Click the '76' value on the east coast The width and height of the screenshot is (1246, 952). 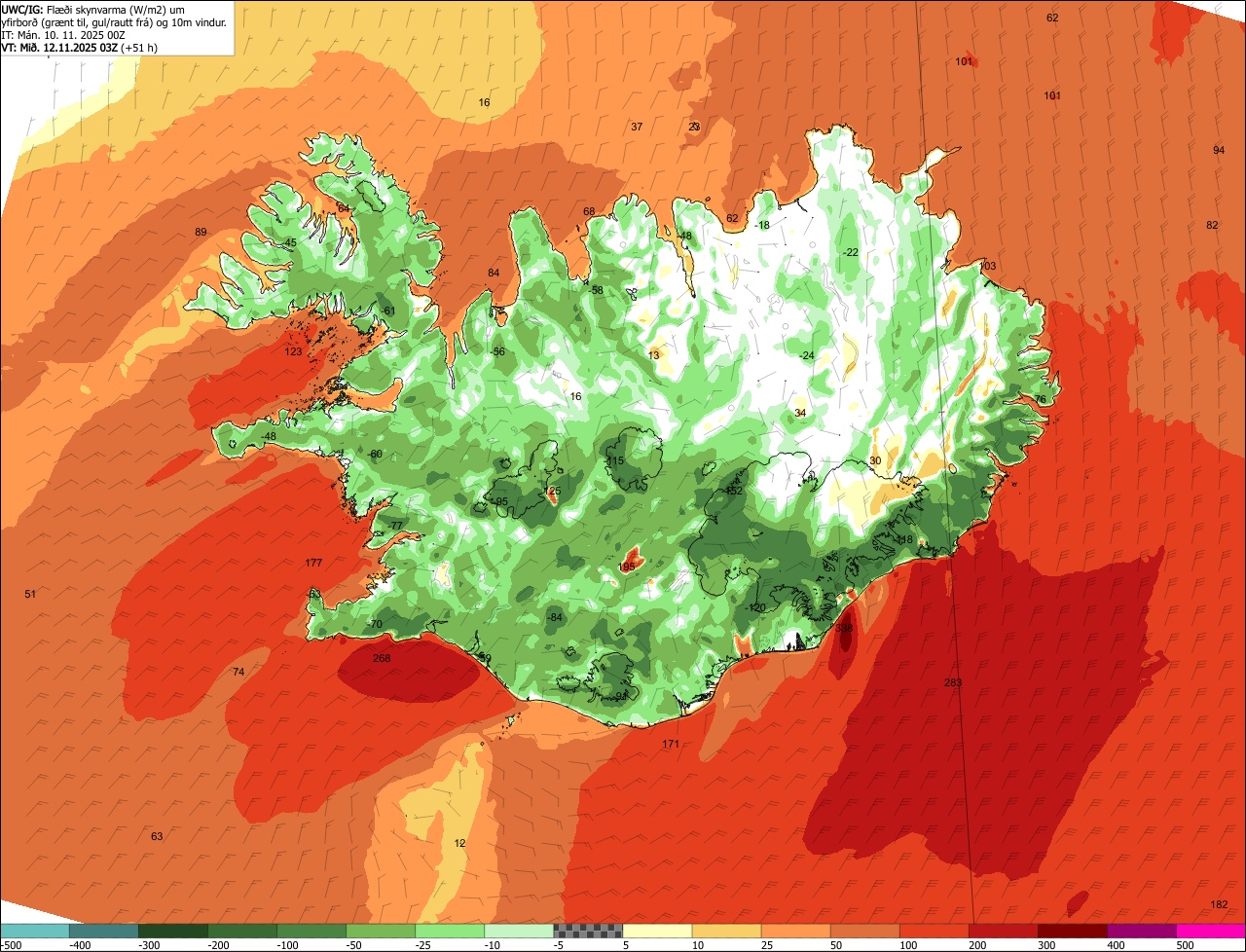click(1041, 399)
